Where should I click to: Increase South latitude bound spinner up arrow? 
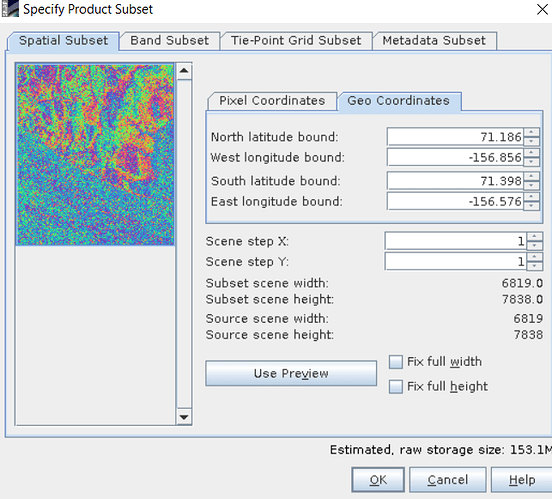point(532,176)
